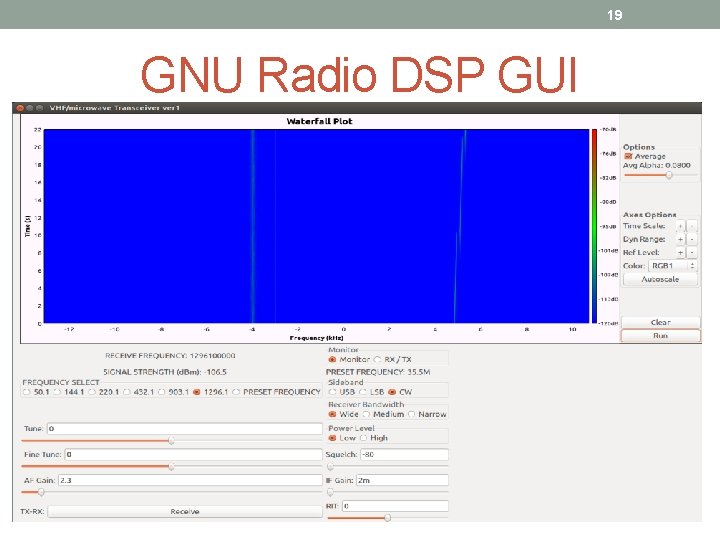
Task: Click the SIGNAL STRENGTH (dBm): -106.5 text
Action: click(165, 372)
